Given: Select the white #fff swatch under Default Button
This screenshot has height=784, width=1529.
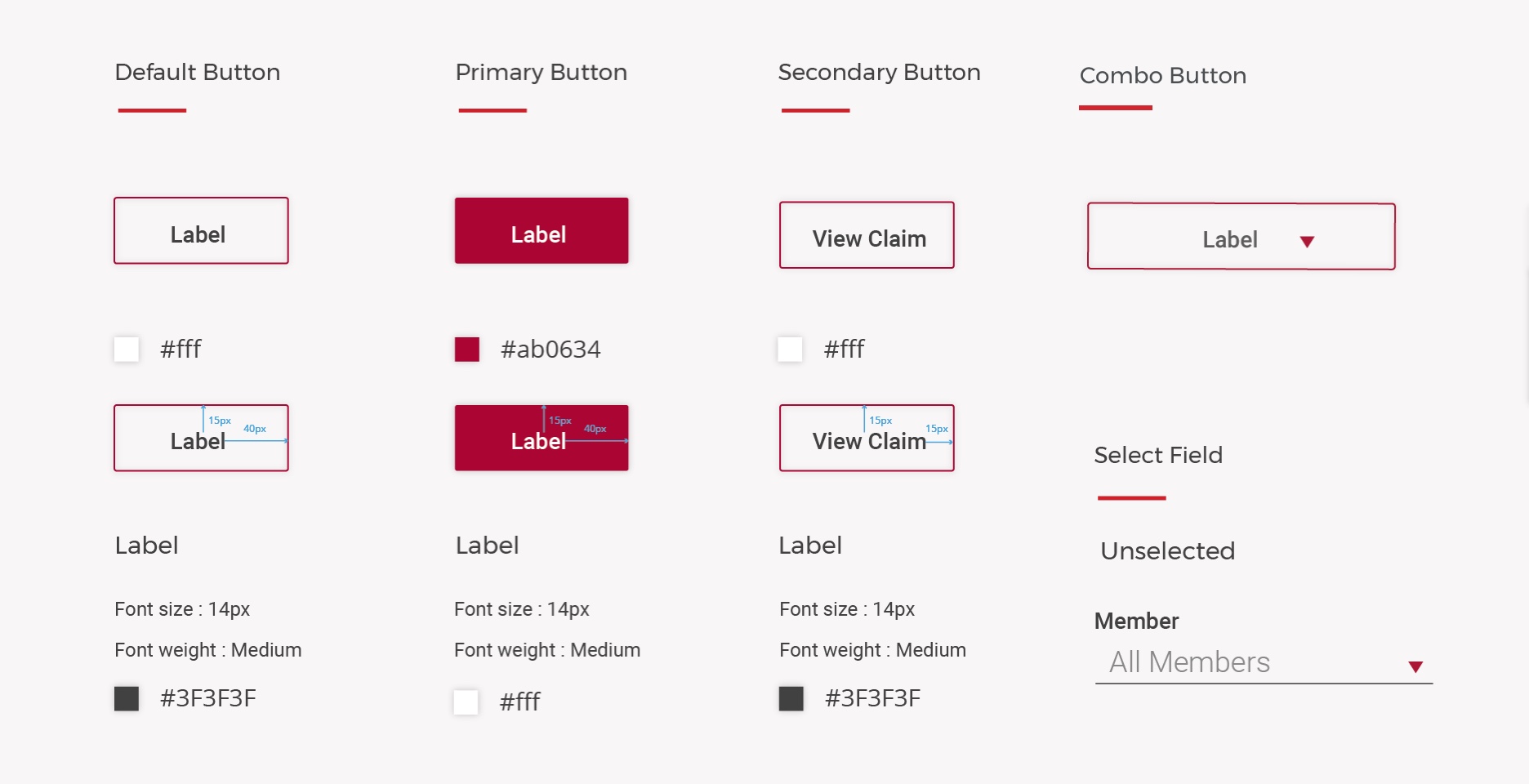Looking at the screenshot, I should (x=127, y=350).
